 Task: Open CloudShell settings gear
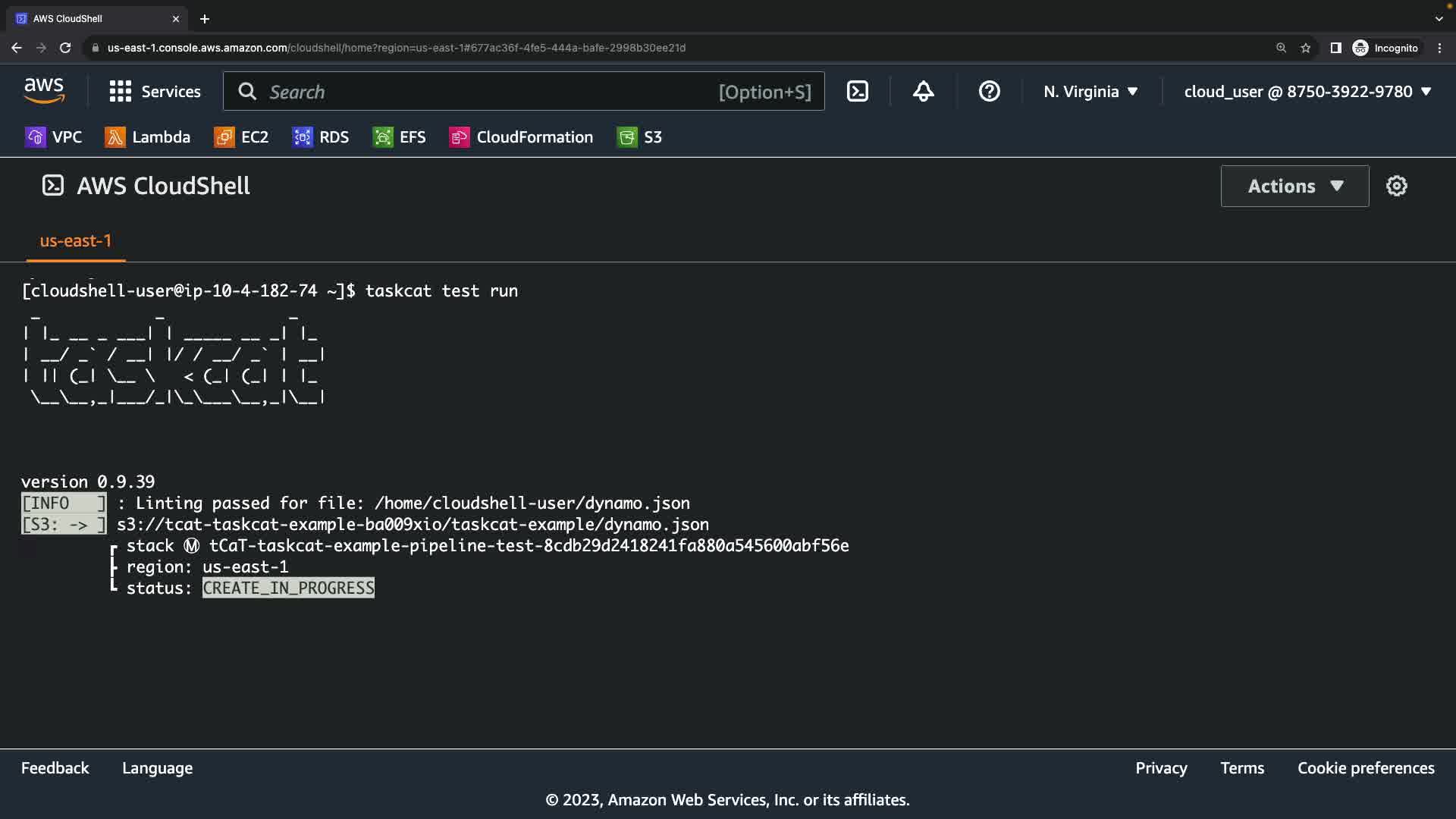tap(1396, 186)
